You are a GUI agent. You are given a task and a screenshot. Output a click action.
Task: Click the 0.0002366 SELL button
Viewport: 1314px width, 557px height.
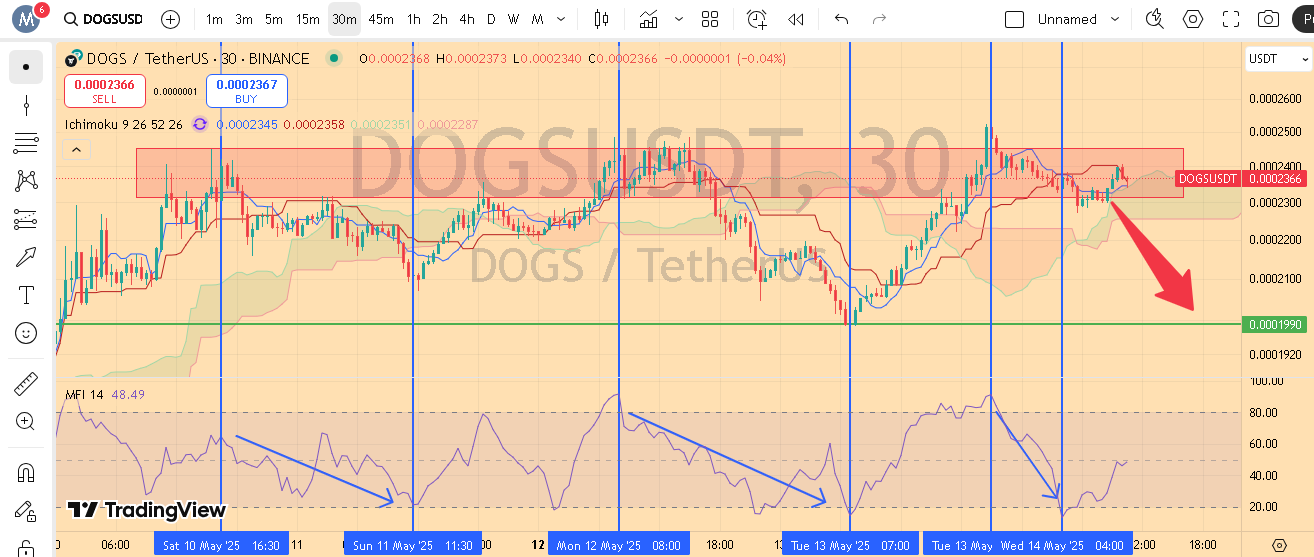coord(104,91)
